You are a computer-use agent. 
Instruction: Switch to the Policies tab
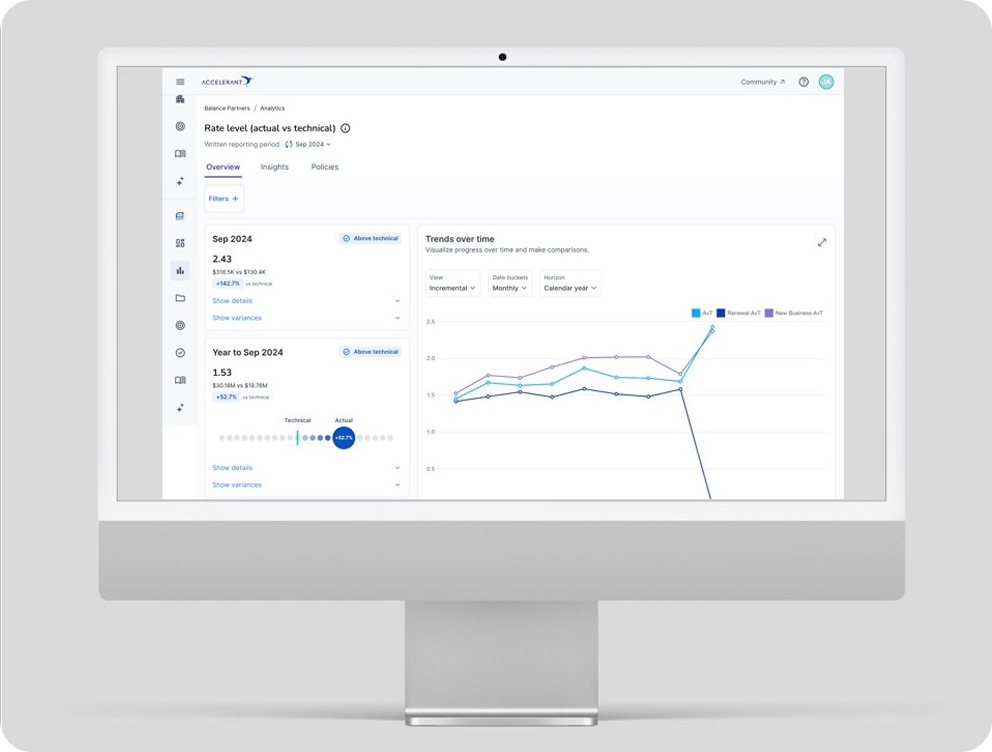click(x=324, y=167)
